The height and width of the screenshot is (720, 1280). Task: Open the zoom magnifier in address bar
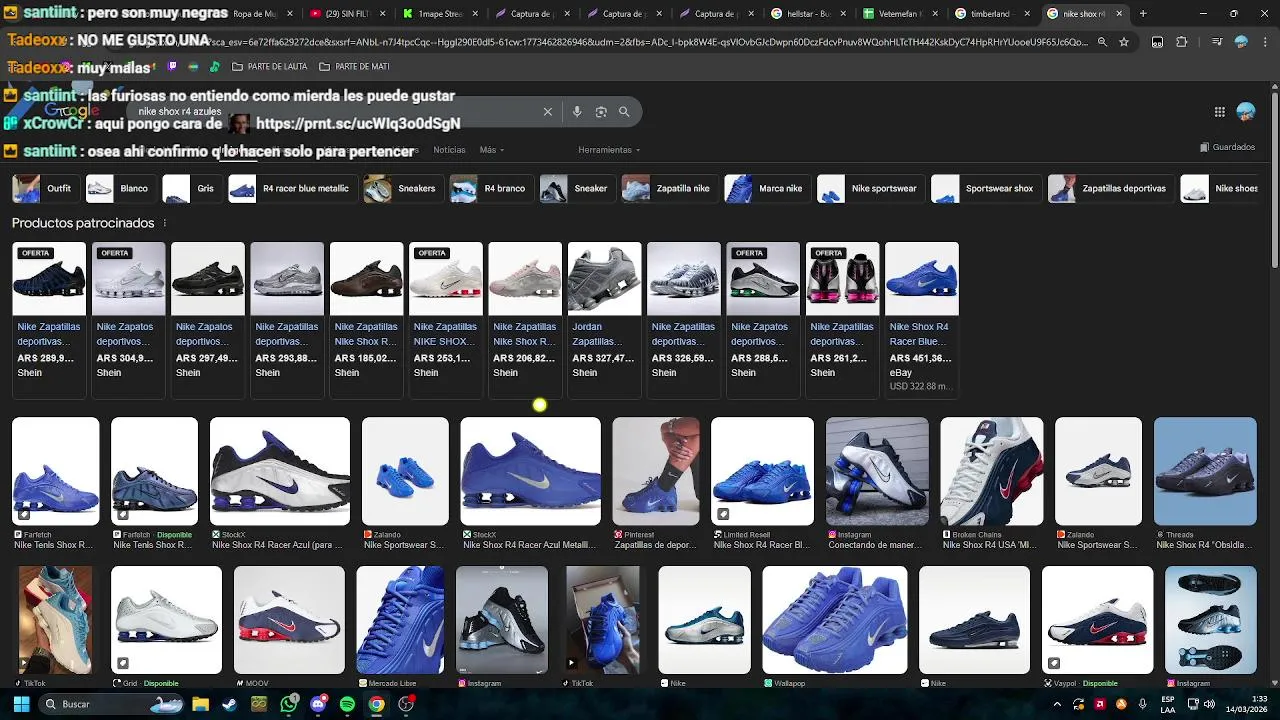1102,42
